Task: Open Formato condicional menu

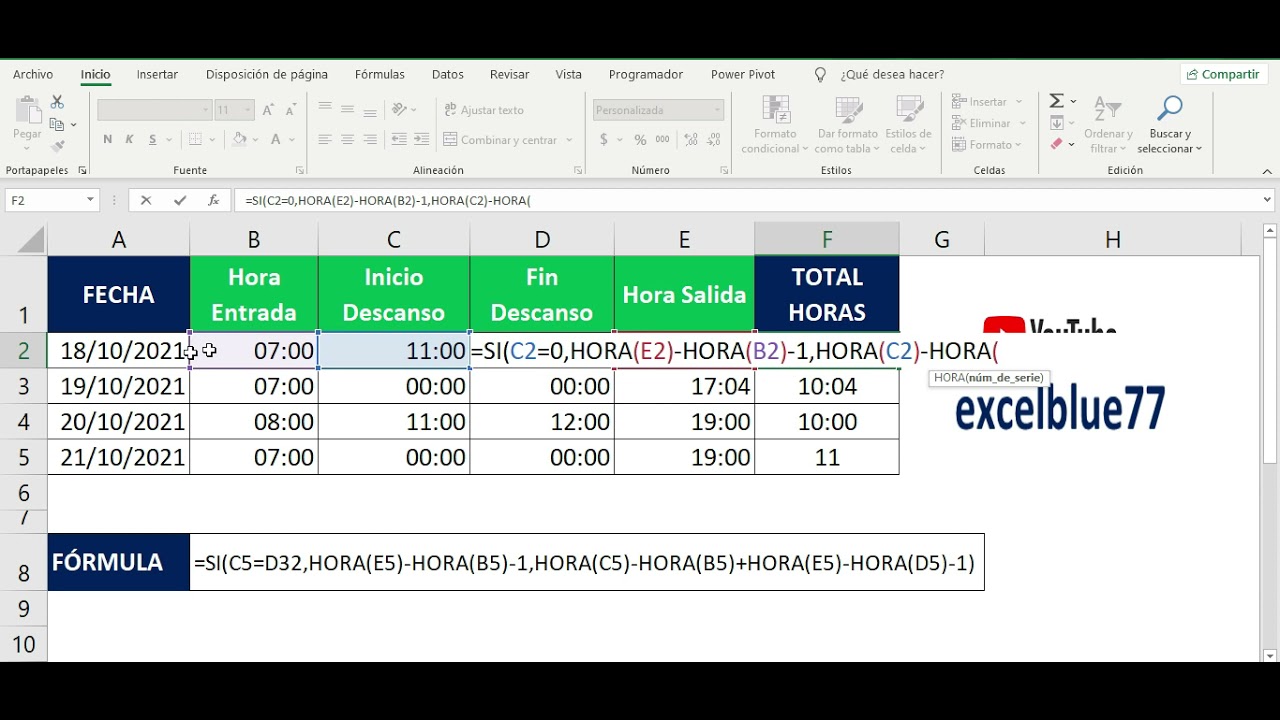Action: (775, 125)
